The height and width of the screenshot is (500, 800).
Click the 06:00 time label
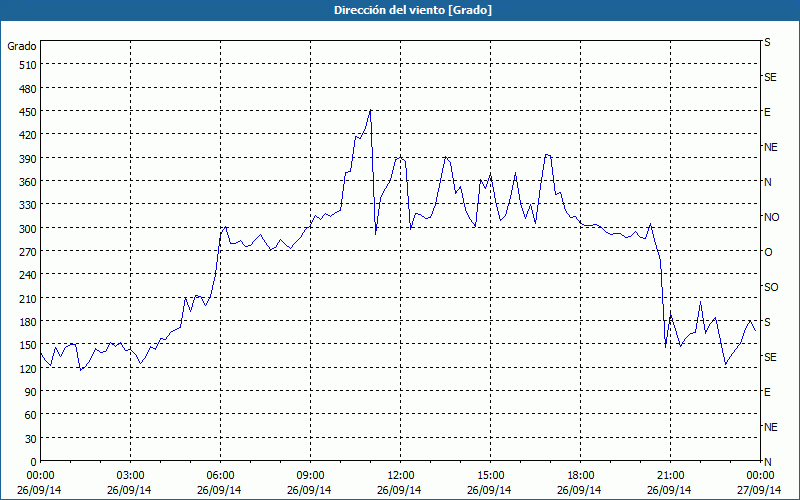point(220,476)
